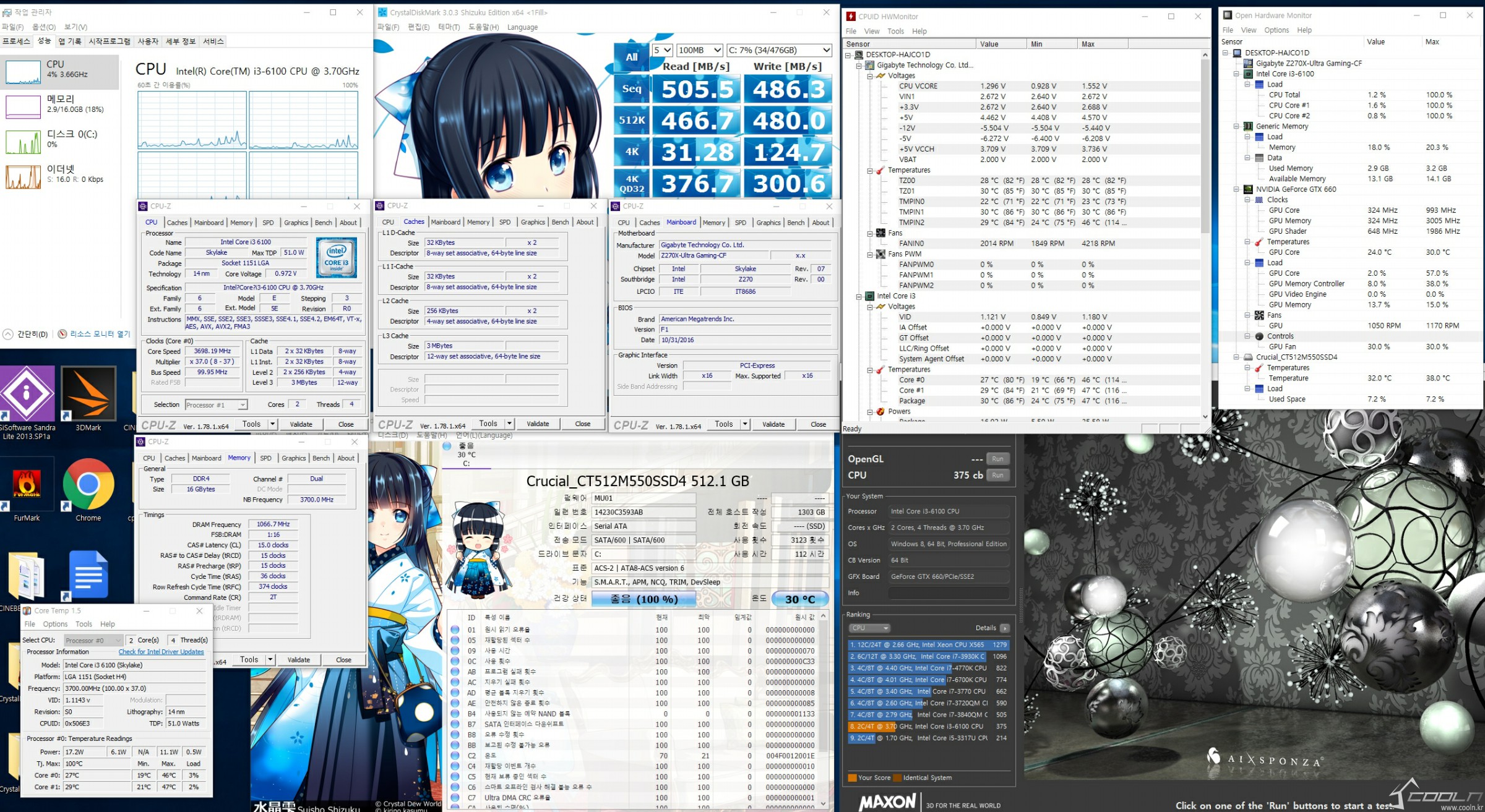The height and width of the screenshot is (812, 1485).
Task: Run the Cinebench CPU test
Action: (997, 475)
